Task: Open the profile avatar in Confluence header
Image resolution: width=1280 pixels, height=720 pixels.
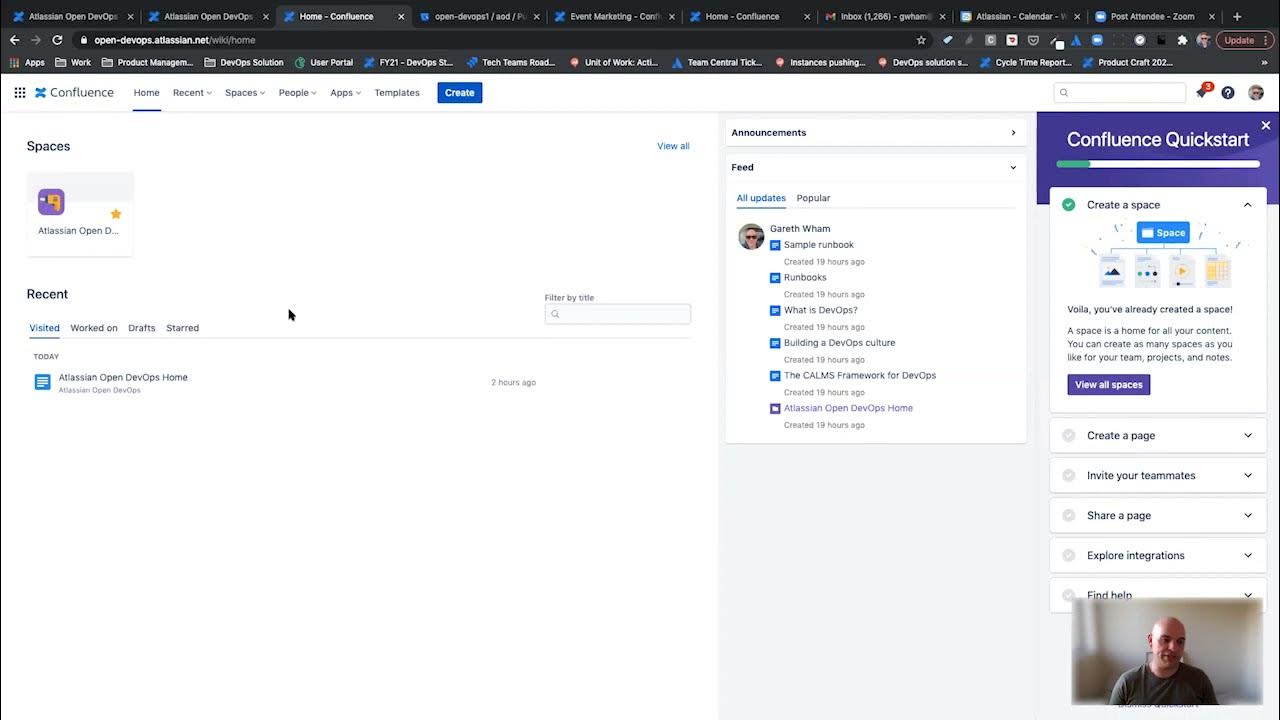Action: tap(1256, 93)
